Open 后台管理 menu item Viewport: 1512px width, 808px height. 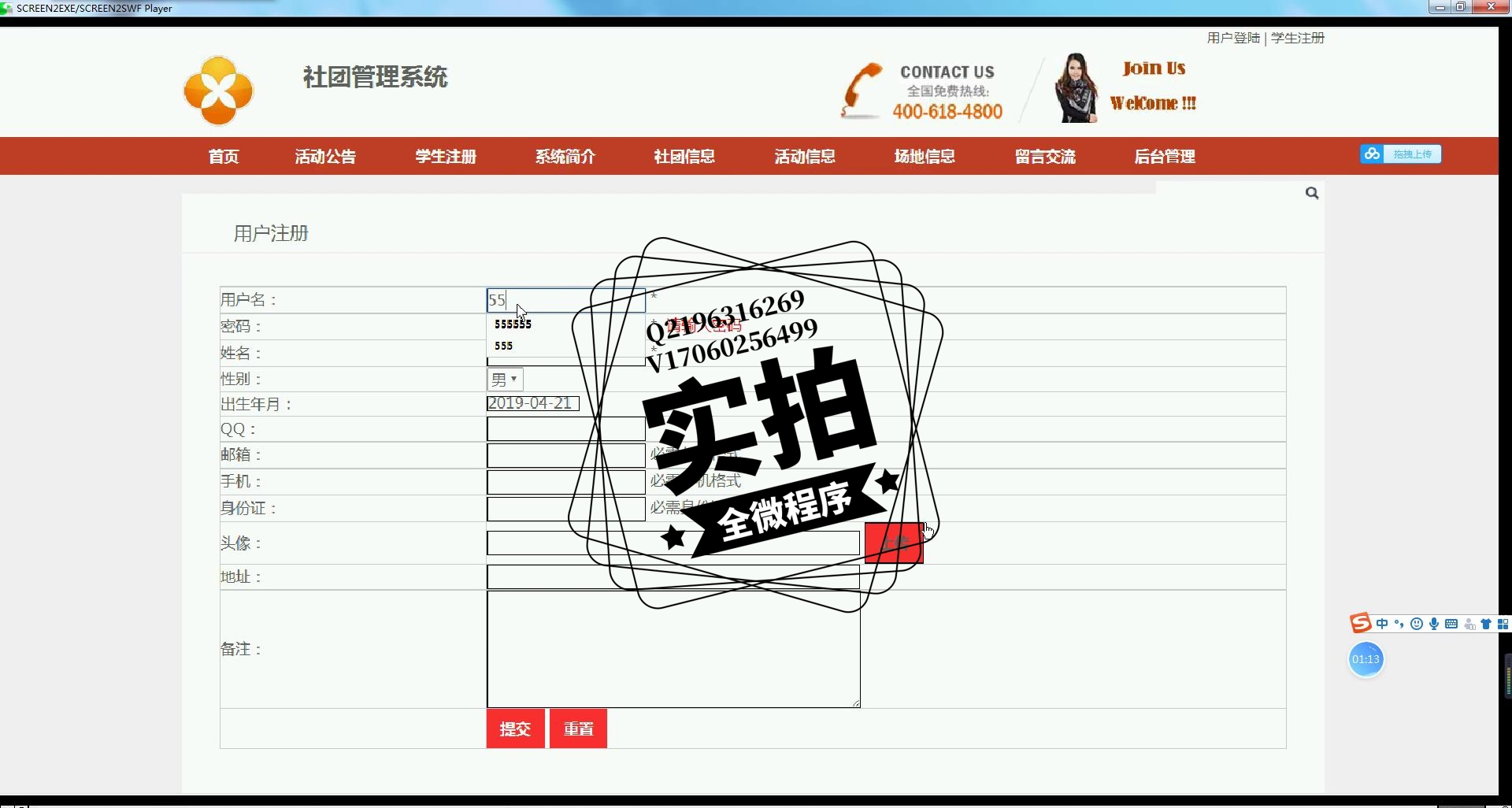(1165, 156)
